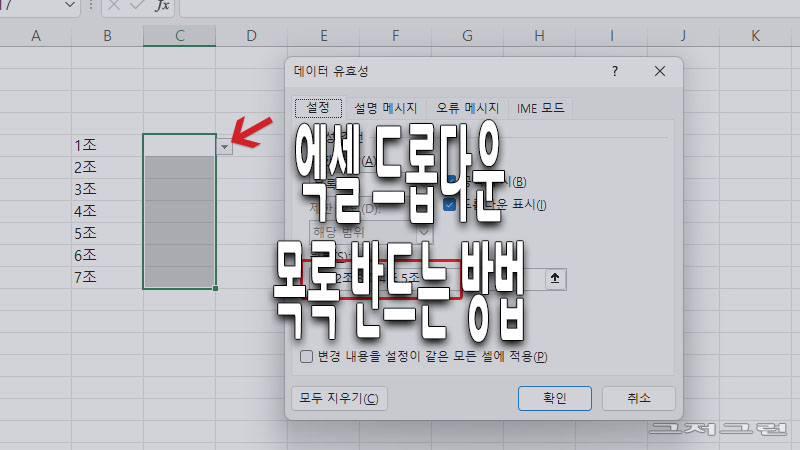Click the 취소 button
Viewport: 800px width, 450px height.
click(x=639, y=398)
